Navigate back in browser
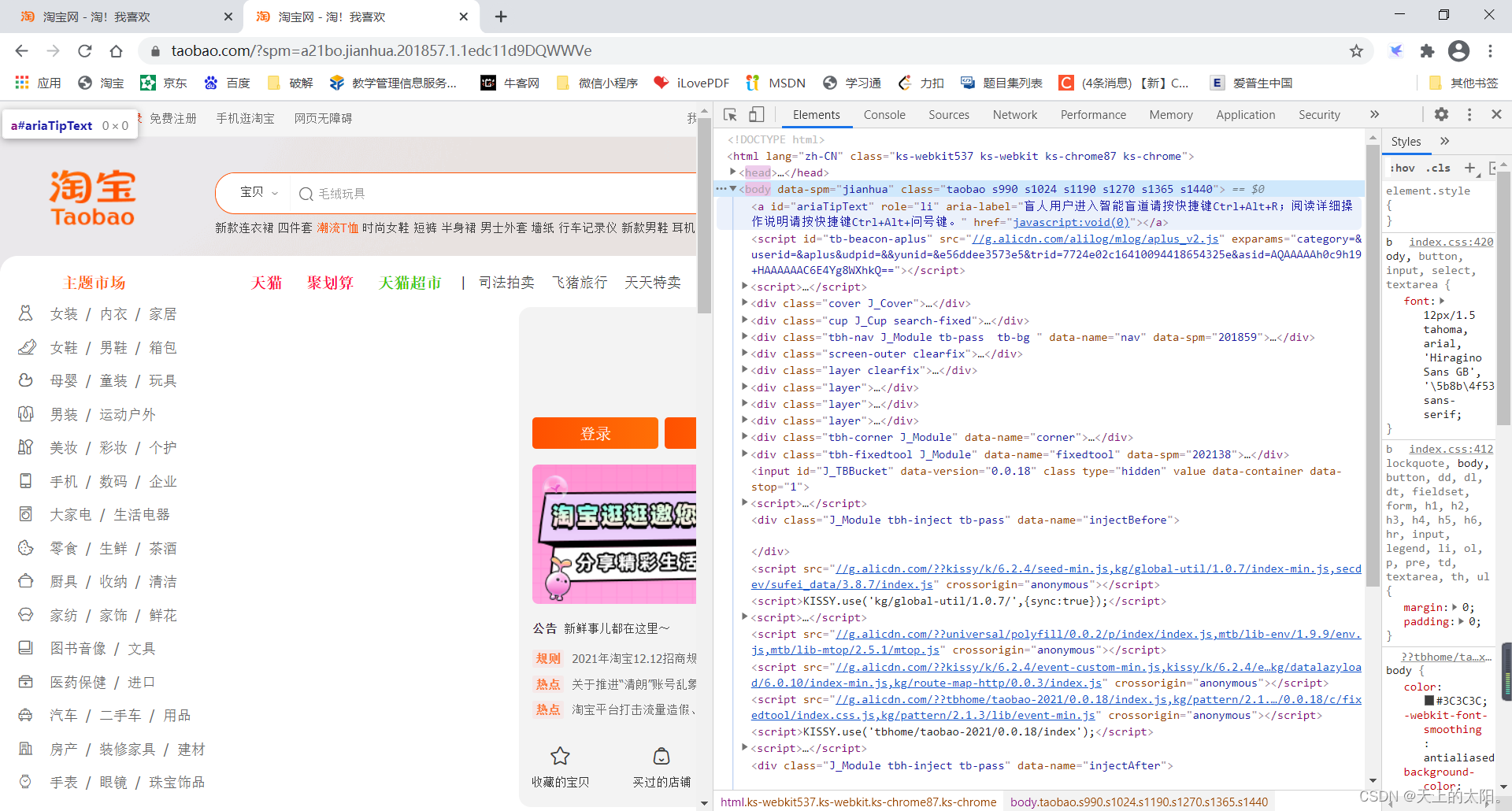The image size is (1512, 811). tap(21, 50)
